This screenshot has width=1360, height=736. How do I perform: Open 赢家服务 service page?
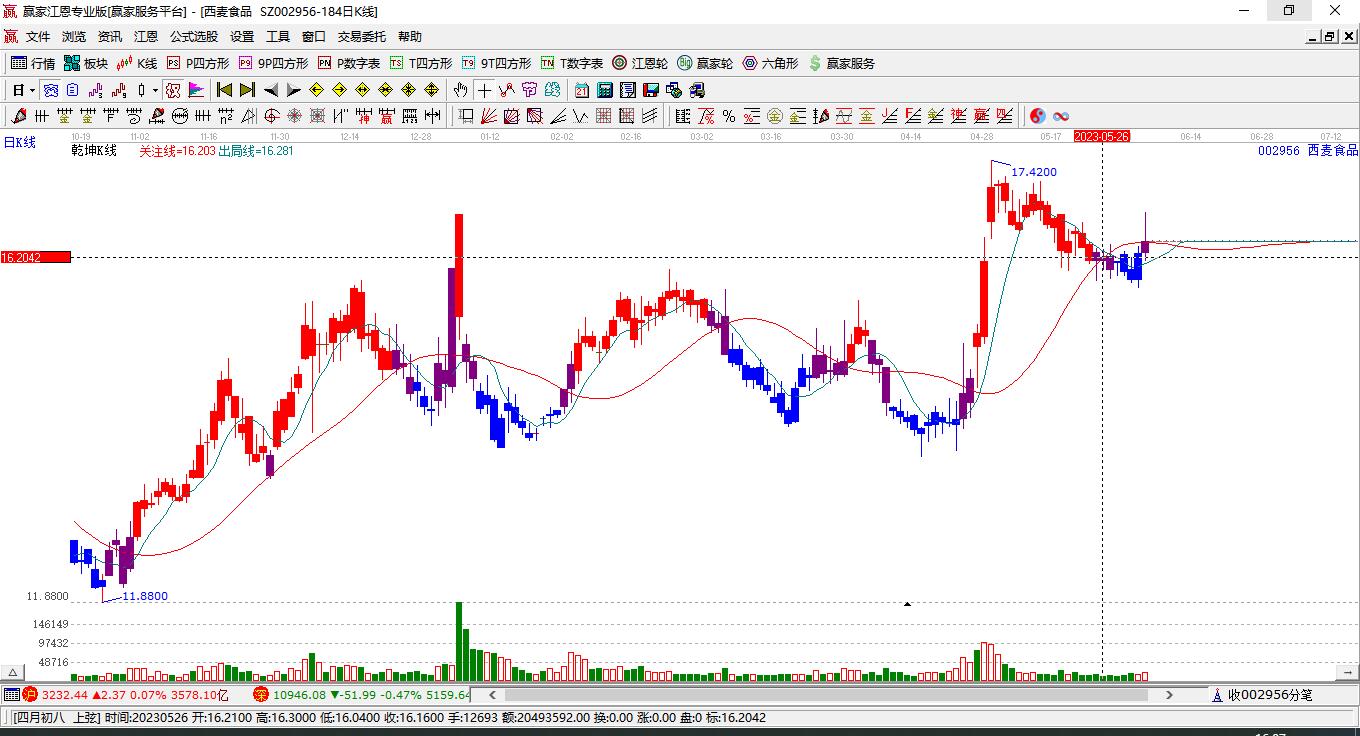(x=841, y=63)
